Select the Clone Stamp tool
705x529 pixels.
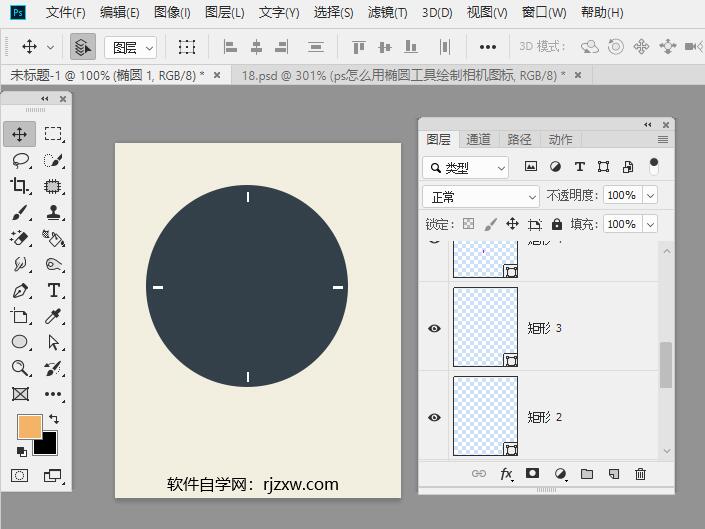pos(53,212)
